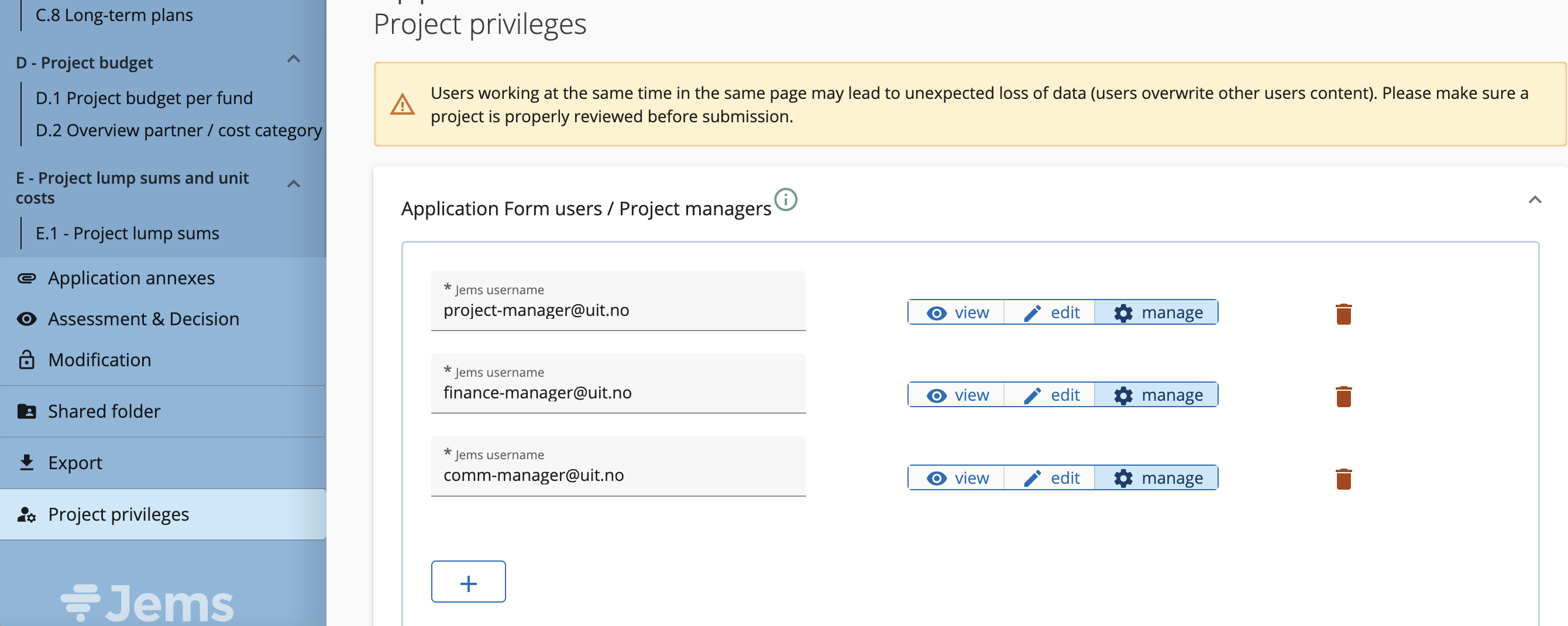Set comm-manager@uit.no permission to manage
Viewport: 1568px width, 626px height.
1157,478
